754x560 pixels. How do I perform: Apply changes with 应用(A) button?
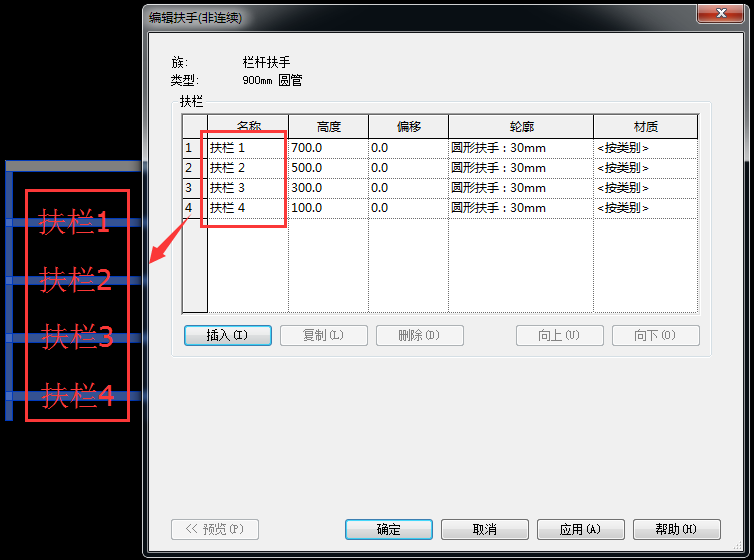point(580,530)
